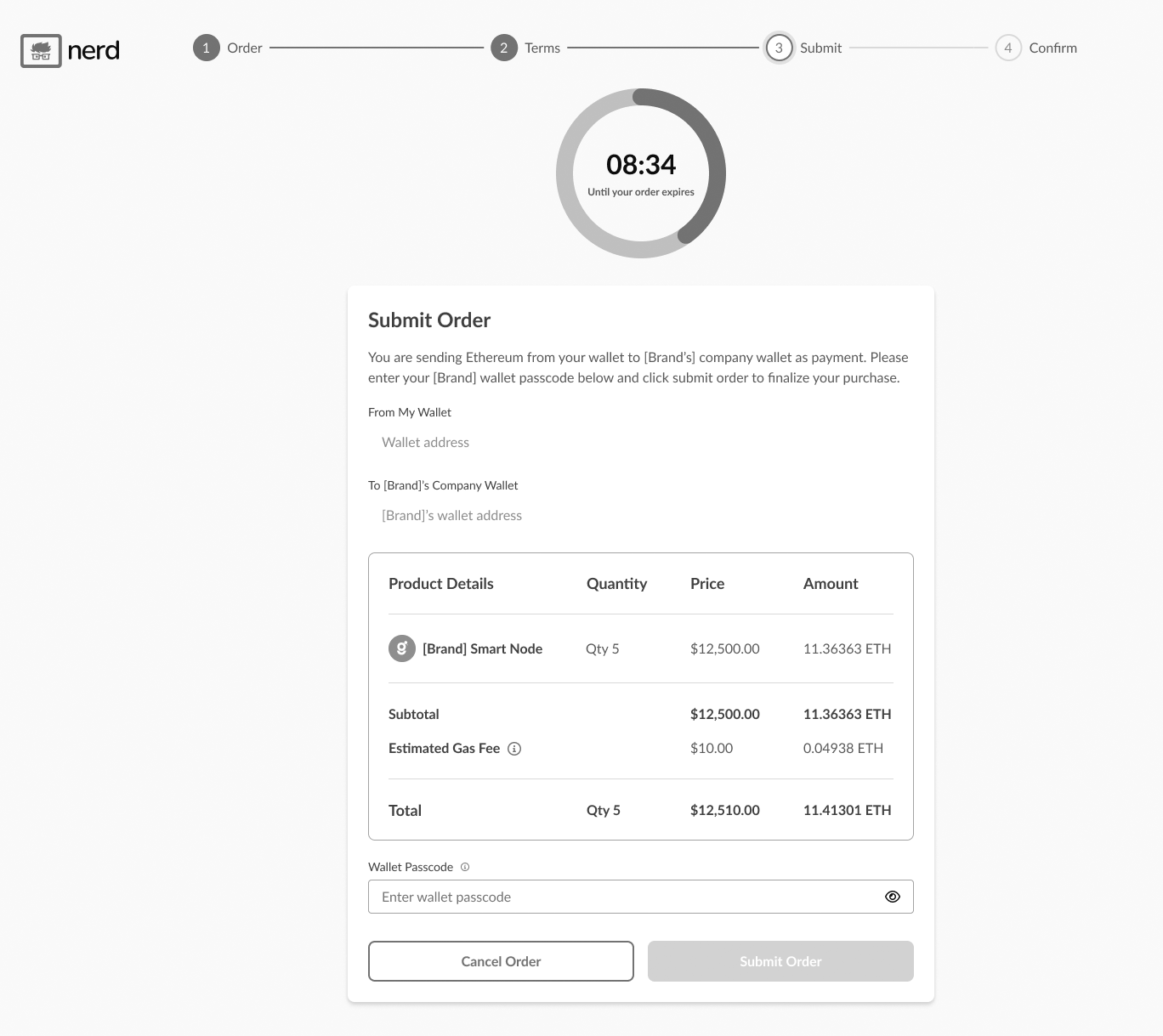Click 11.36363 ETH in Smart Node row
This screenshot has height=1036, width=1163.
[x=848, y=648]
